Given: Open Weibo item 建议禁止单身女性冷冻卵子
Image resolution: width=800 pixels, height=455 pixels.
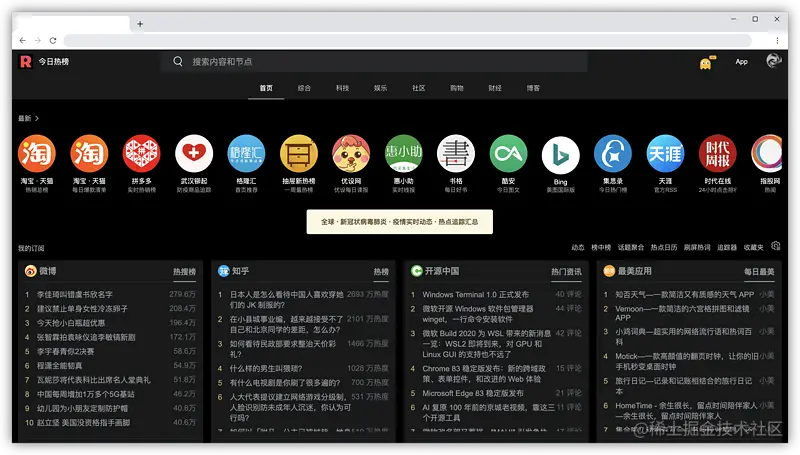Looking at the screenshot, I should (82, 309).
